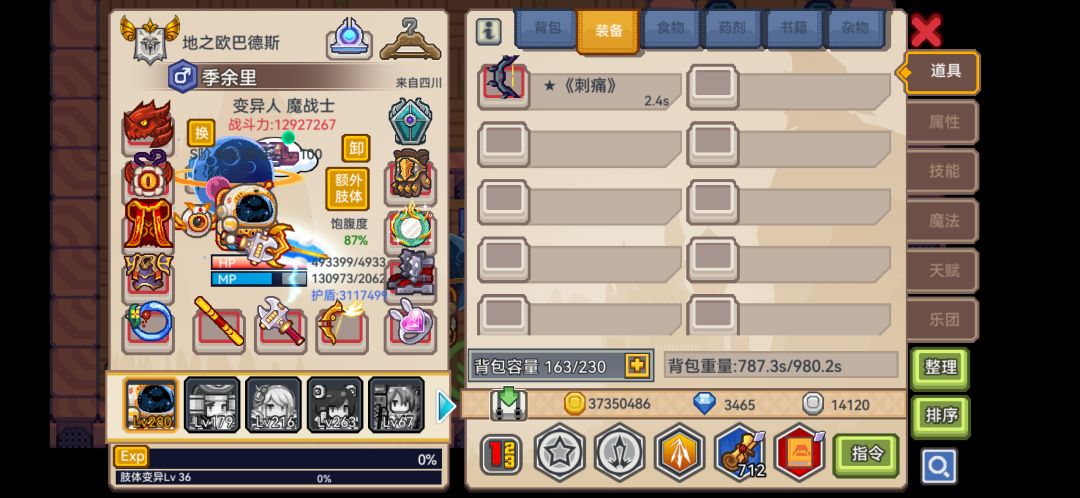Click the magnifier search icon
Viewport: 1080px width, 498px height.
pyautogui.click(x=939, y=467)
